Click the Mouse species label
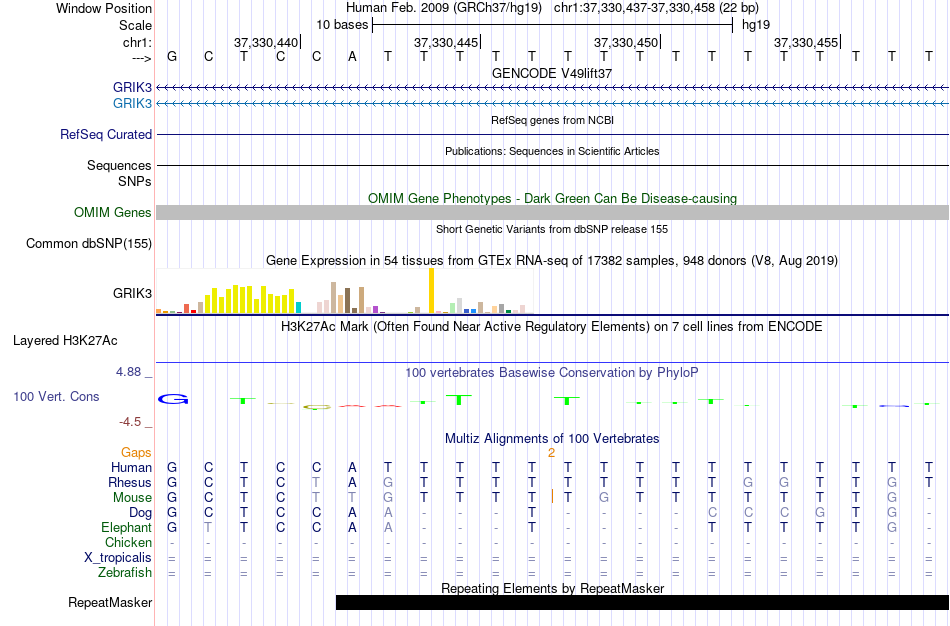The height and width of the screenshot is (626, 950). [132, 498]
